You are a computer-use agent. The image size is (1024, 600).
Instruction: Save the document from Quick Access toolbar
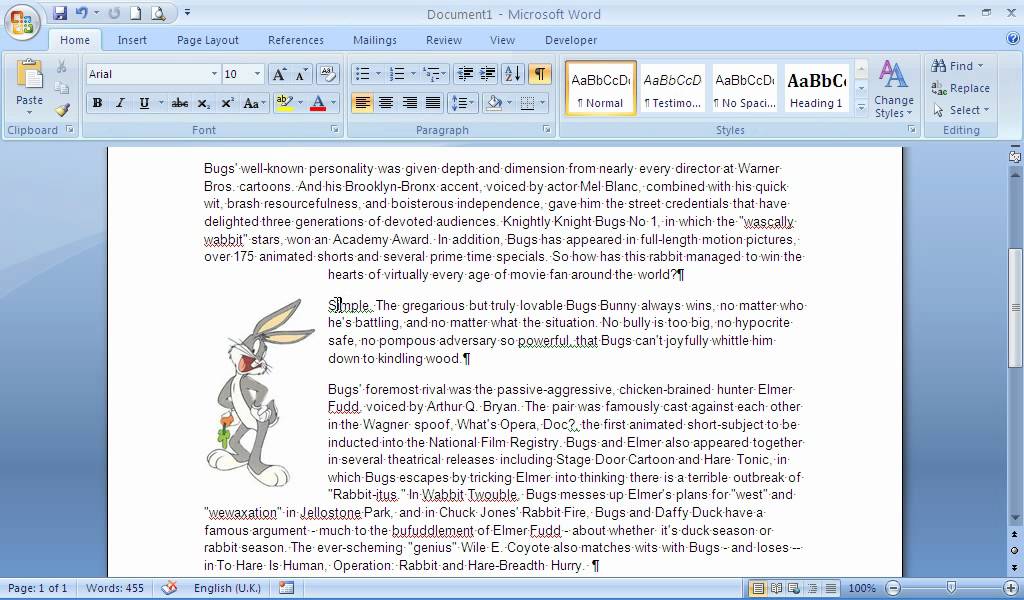60,13
